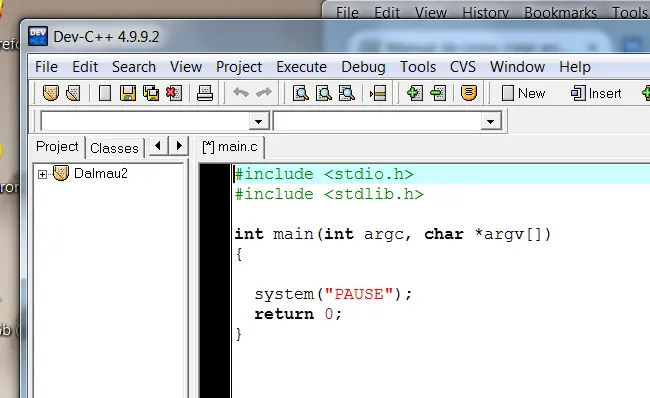Open Edit menu in background browser window
Screen dimensions: 650x398
387,13
